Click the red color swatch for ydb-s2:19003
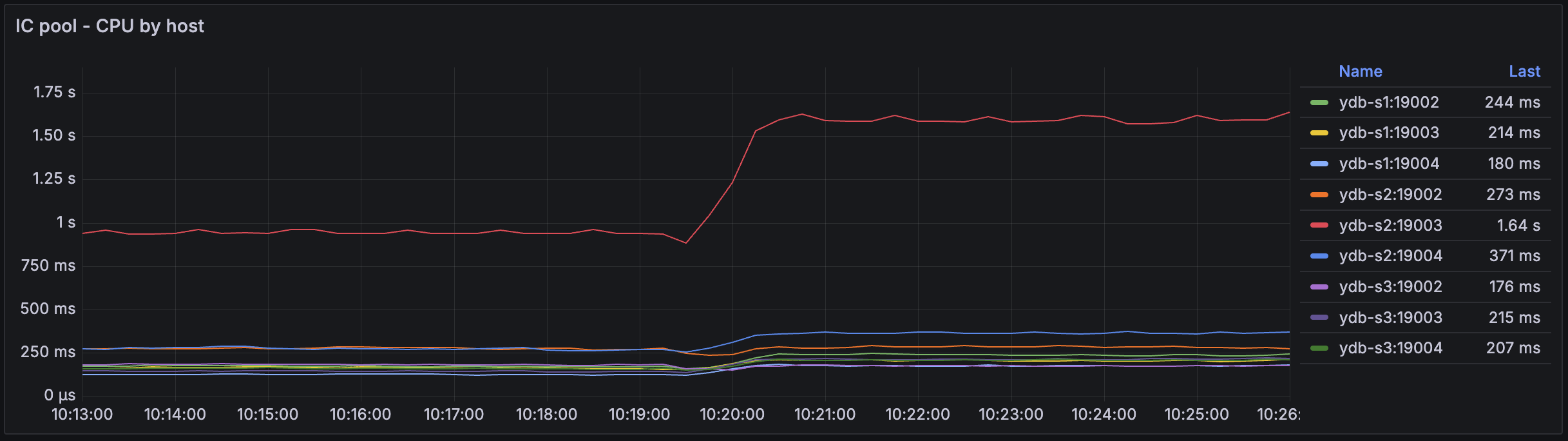Image resolution: width=1568 pixels, height=441 pixels. coord(1319,226)
